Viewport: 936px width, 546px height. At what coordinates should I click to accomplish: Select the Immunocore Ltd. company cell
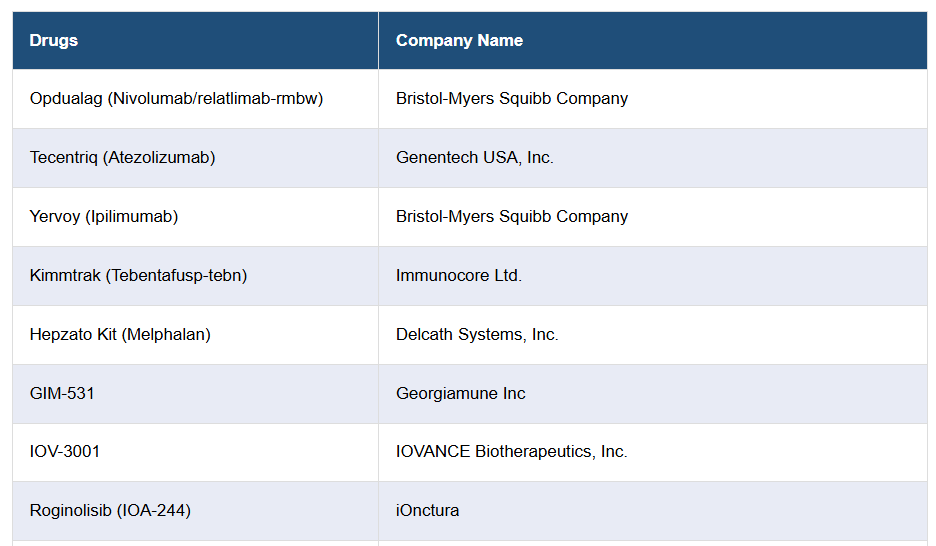(x=459, y=276)
